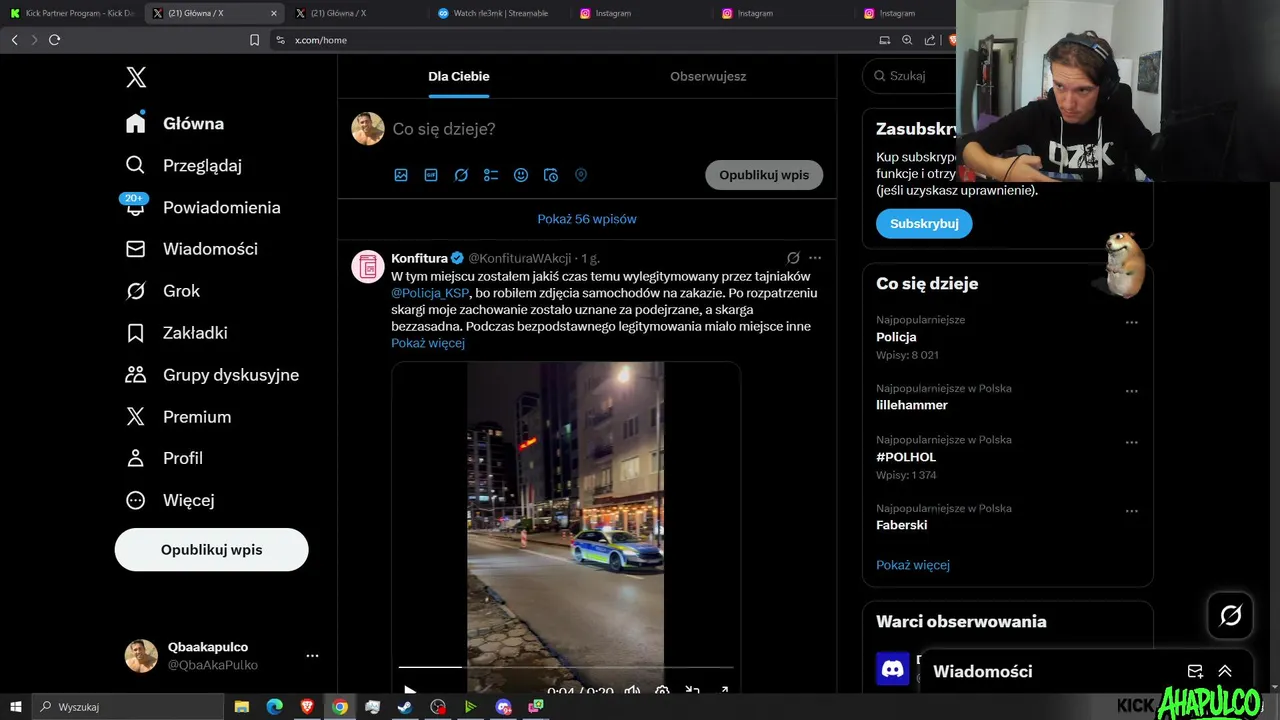Screen dimensions: 1280x720
Task: Open Konfitura profile avatar
Action: pyautogui.click(x=368, y=267)
